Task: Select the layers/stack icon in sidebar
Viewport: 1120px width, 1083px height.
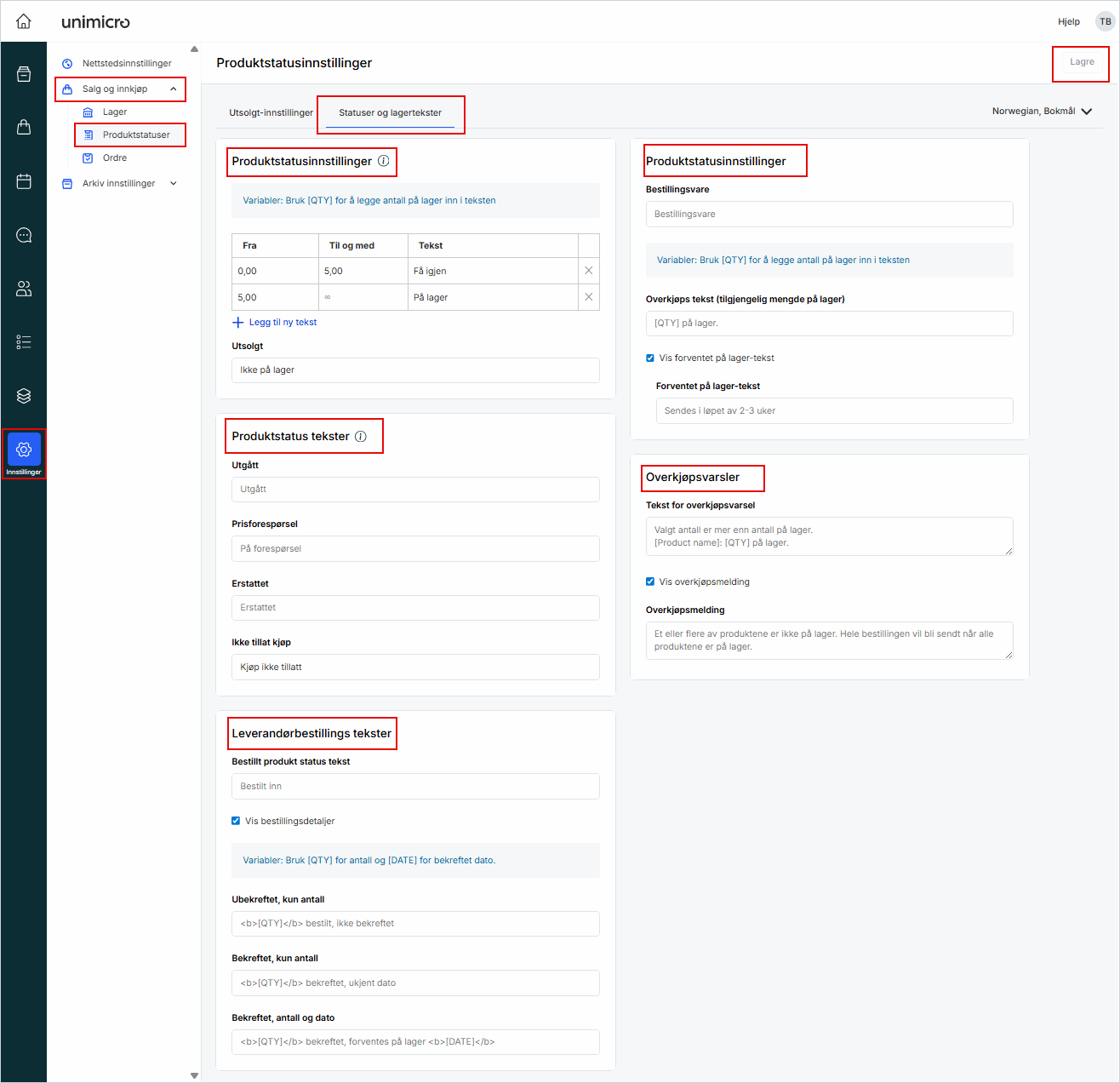Action: click(x=23, y=395)
